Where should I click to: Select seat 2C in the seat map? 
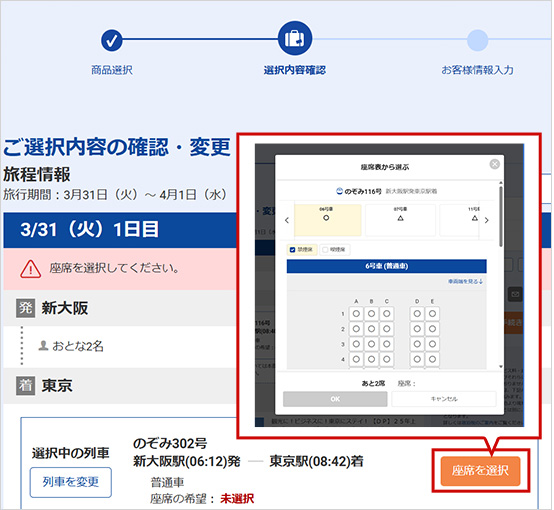(387, 329)
